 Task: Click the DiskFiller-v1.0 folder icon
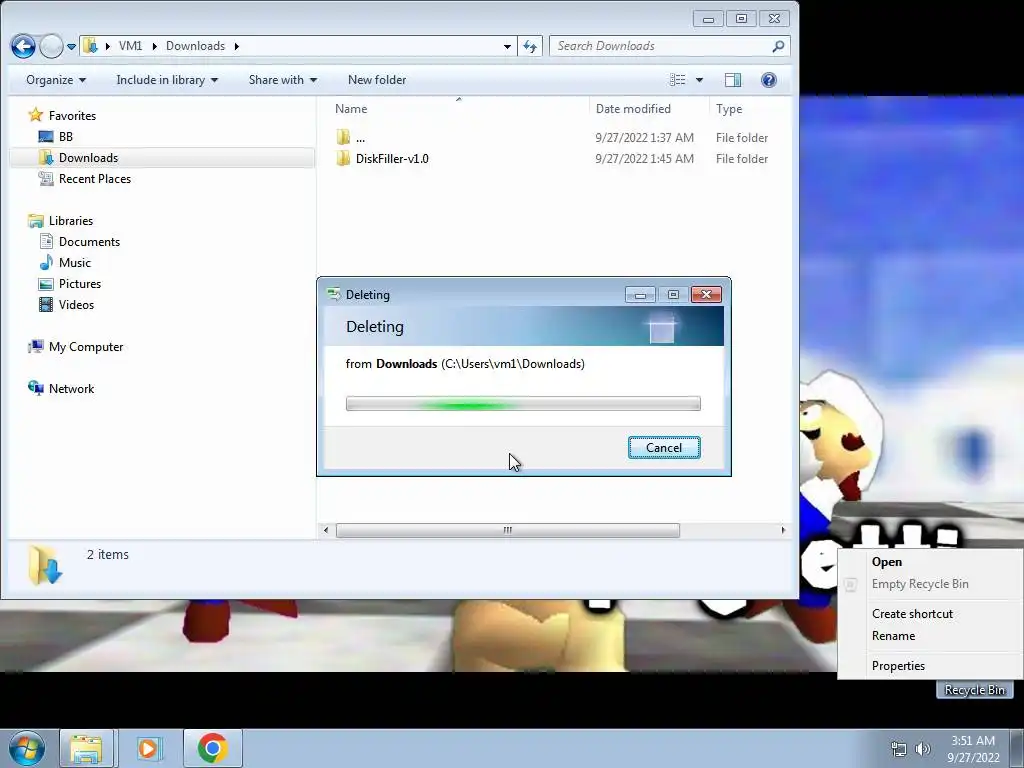click(343, 159)
